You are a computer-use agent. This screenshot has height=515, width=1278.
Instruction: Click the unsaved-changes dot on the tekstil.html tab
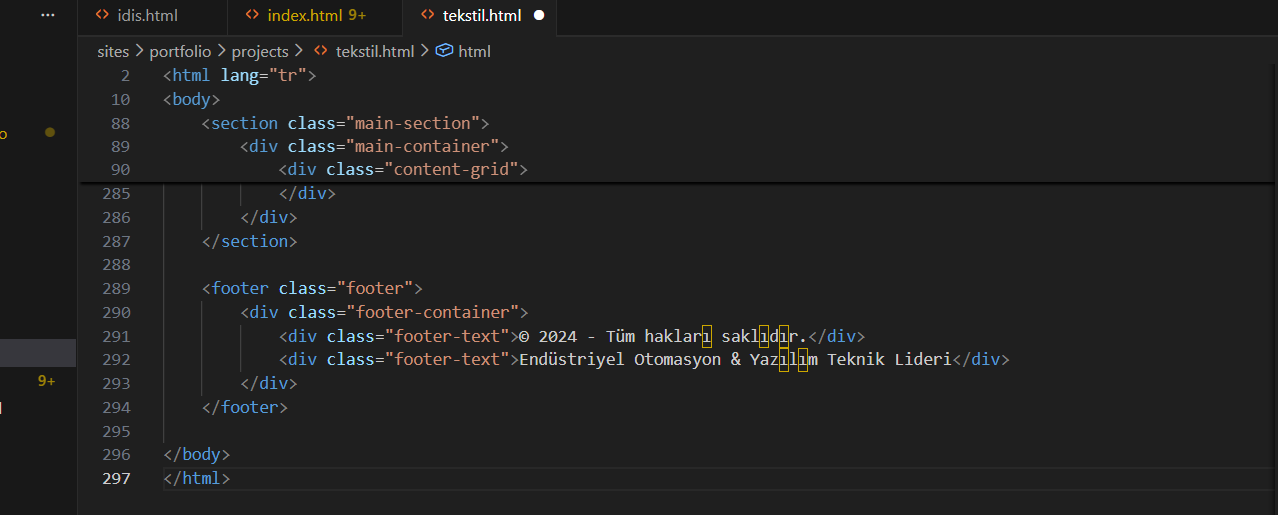coord(539,16)
